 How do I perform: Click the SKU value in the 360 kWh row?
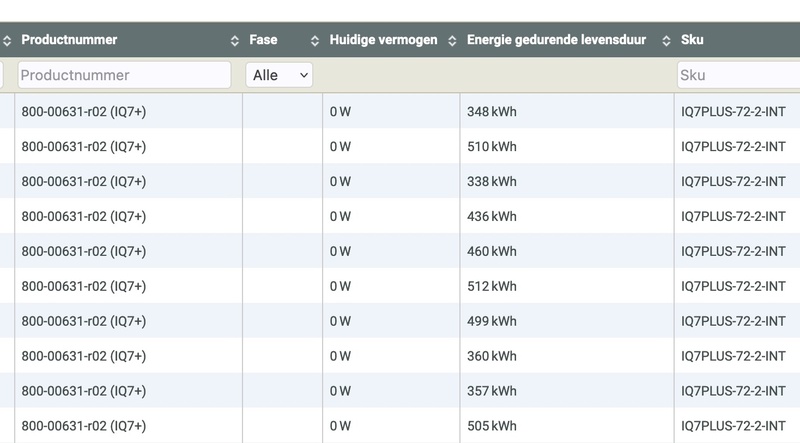[732, 357]
